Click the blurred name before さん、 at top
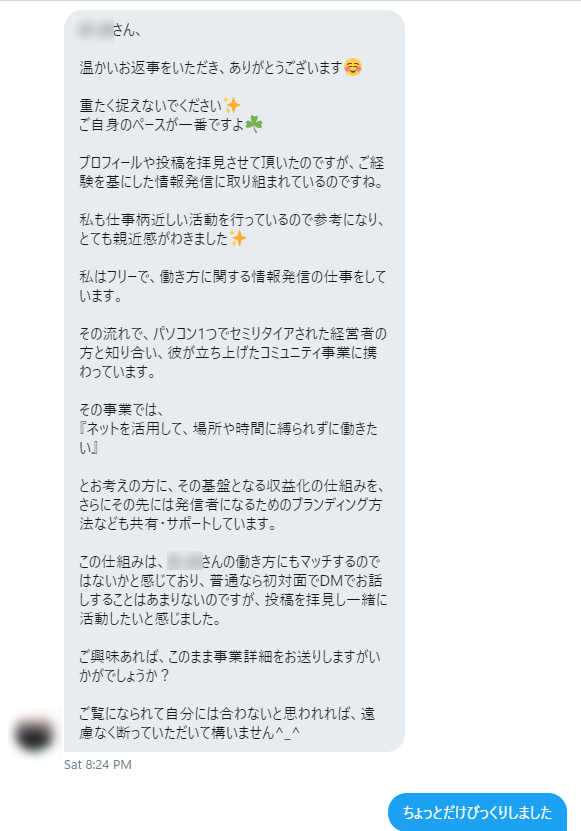581x831 pixels. (95, 29)
